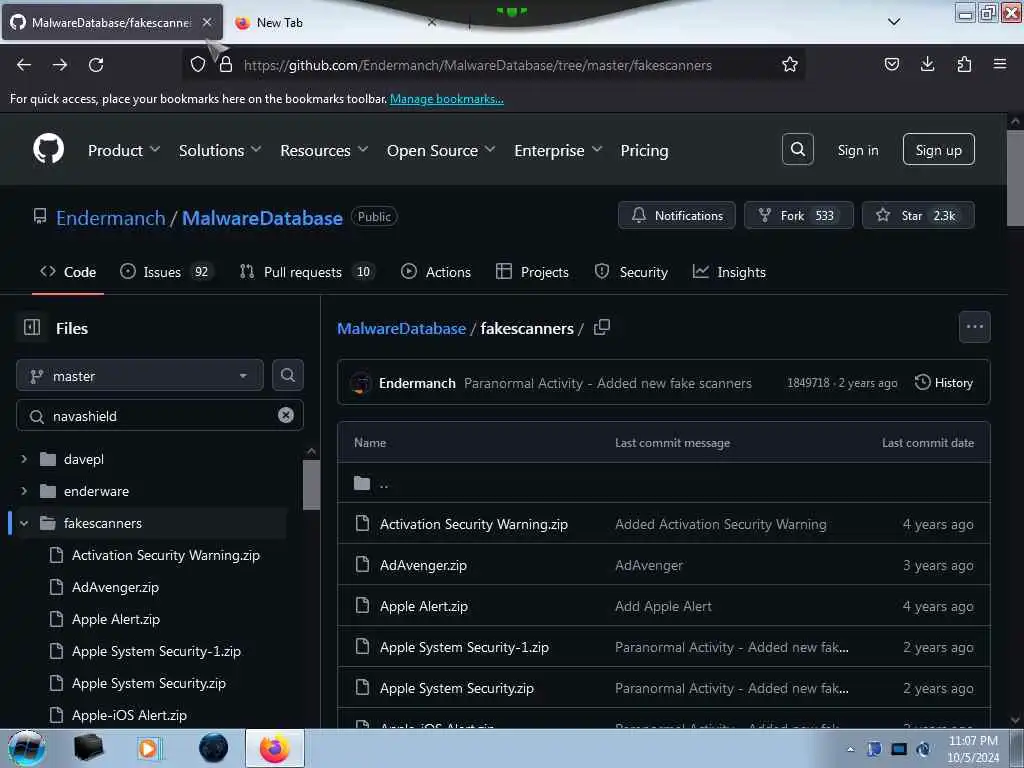The height and width of the screenshot is (768, 1024).
Task: Switch to the Issues tab
Action: tap(167, 272)
